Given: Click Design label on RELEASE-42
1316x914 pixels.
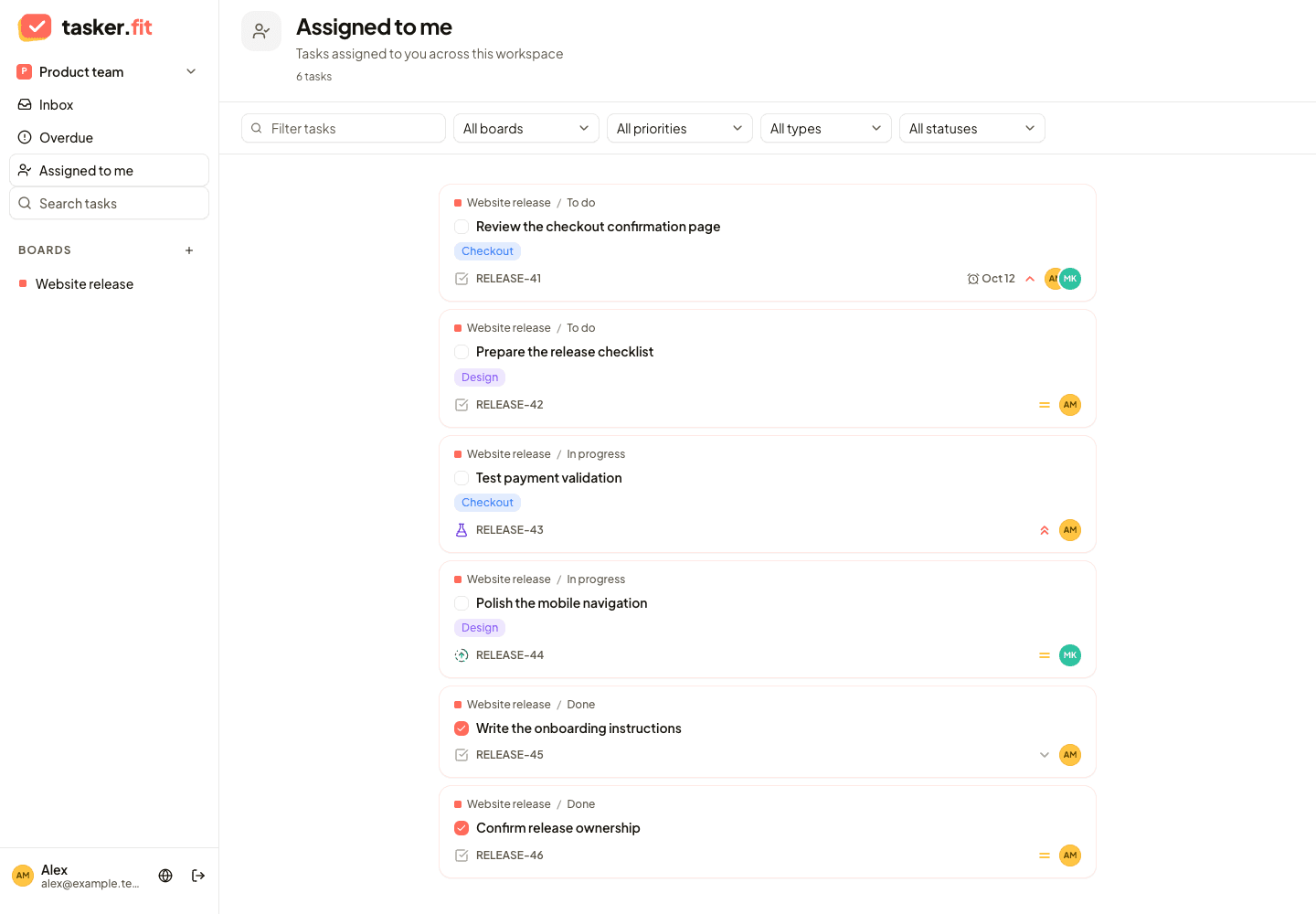Looking at the screenshot, I should coord(480,377).
